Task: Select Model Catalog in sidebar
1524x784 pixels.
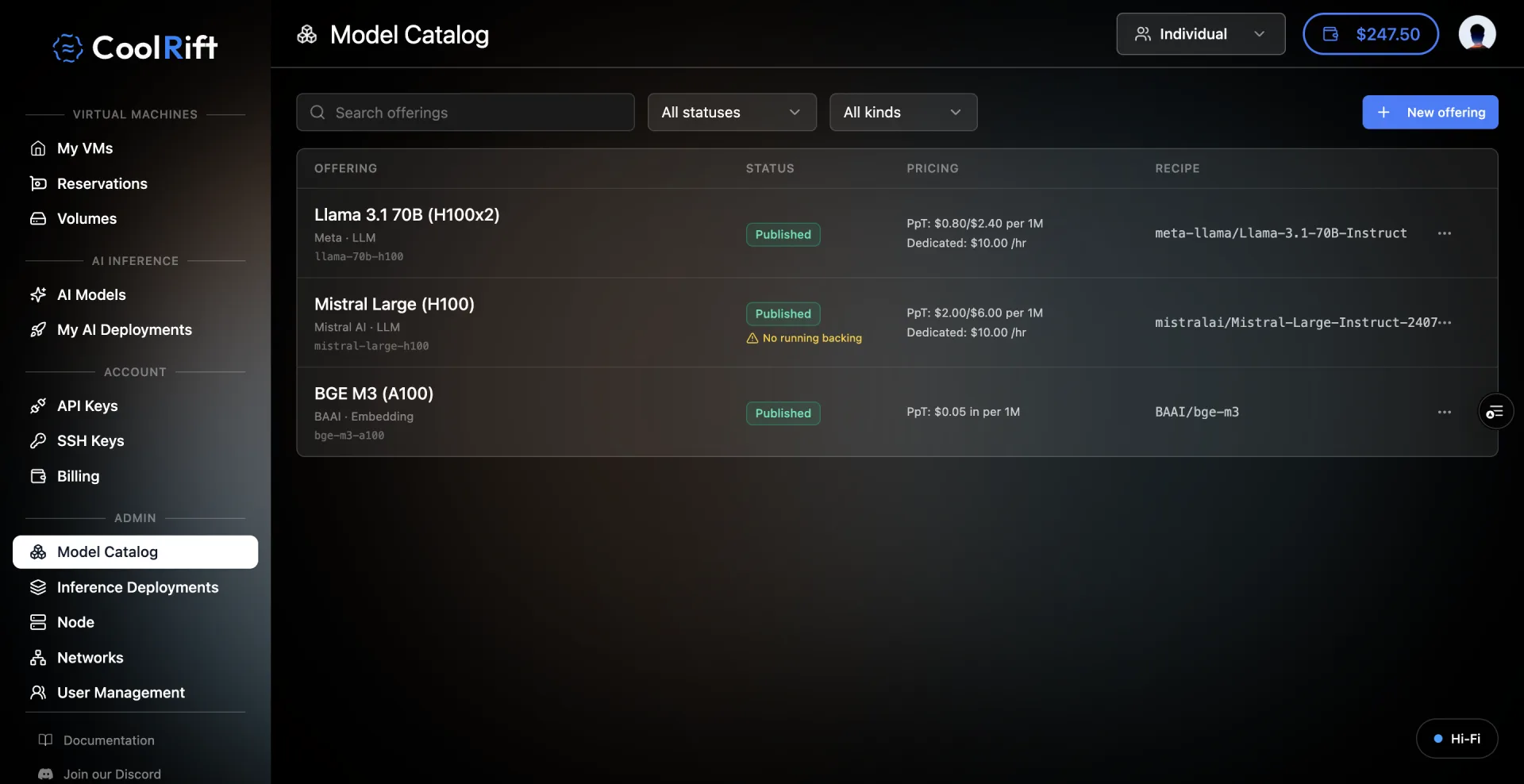Action: click(135, 551)
